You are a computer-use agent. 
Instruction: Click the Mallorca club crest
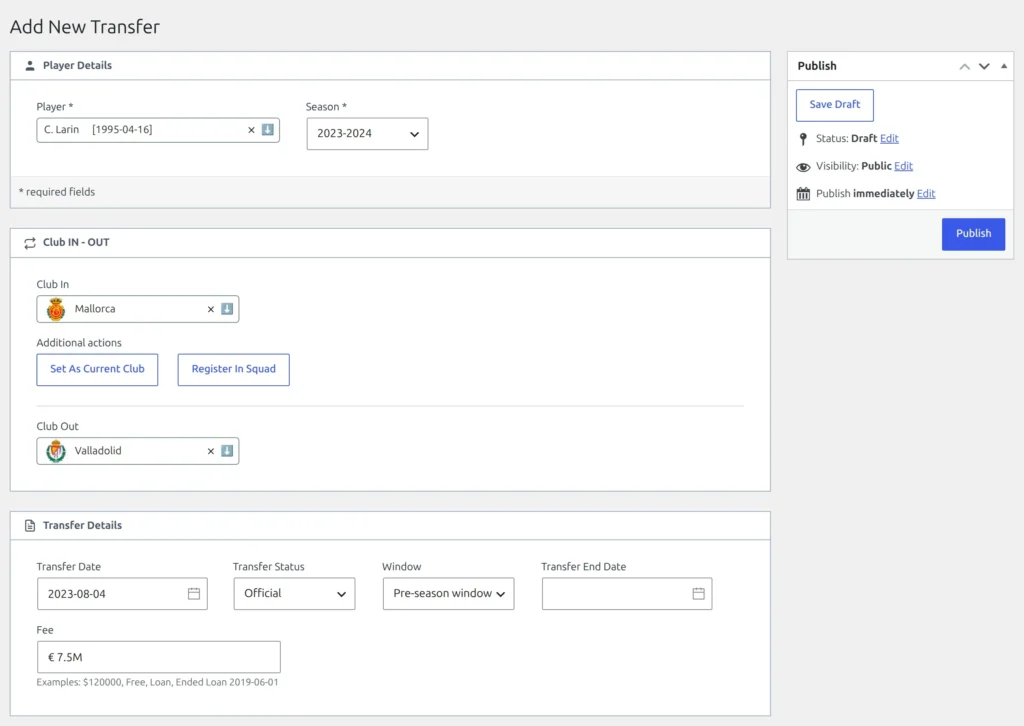[56, 309]
